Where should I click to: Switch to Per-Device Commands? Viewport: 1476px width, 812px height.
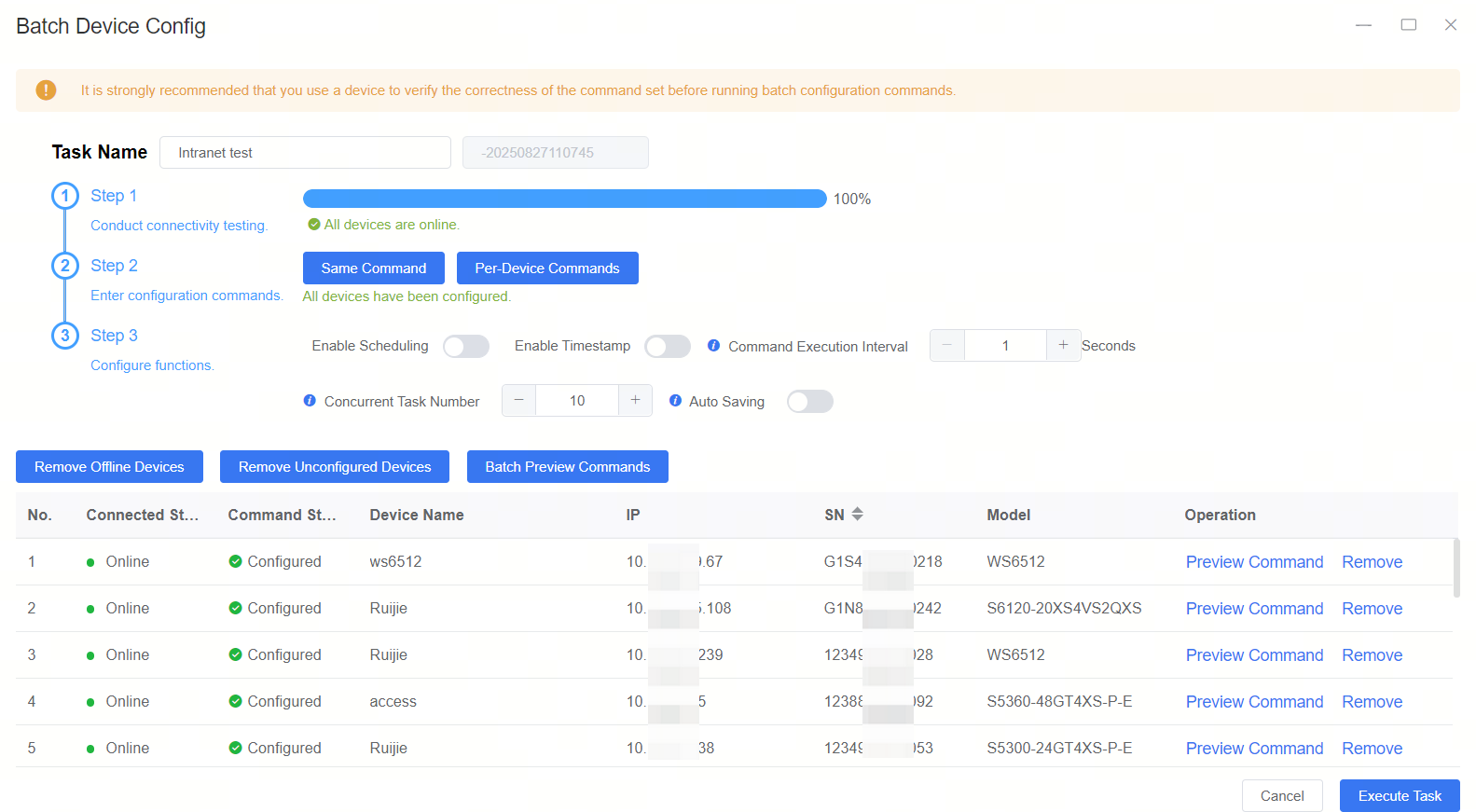547,268
